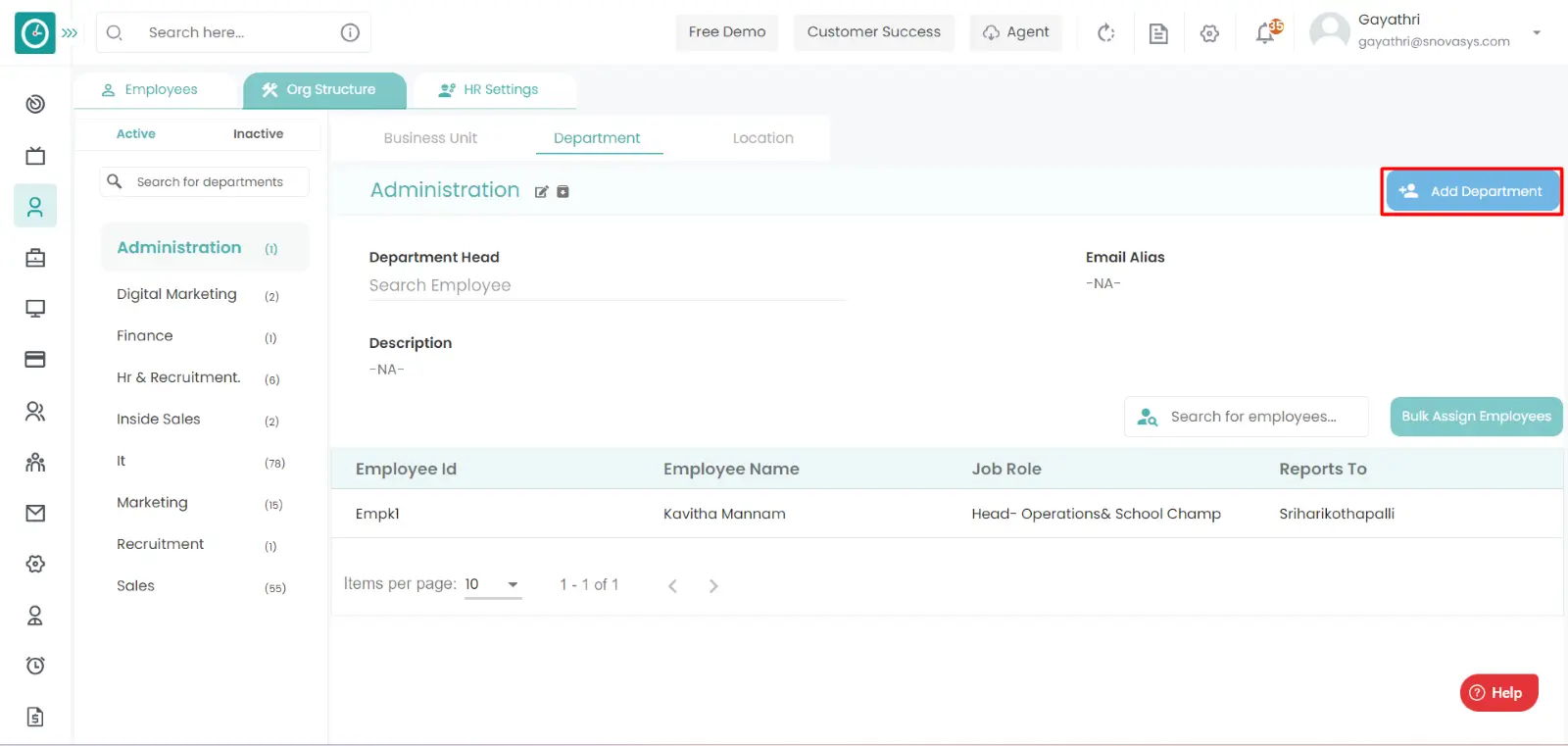Switch to the HR Settings tab
The height and width of the screenshot is (746, 1568).
490,89
